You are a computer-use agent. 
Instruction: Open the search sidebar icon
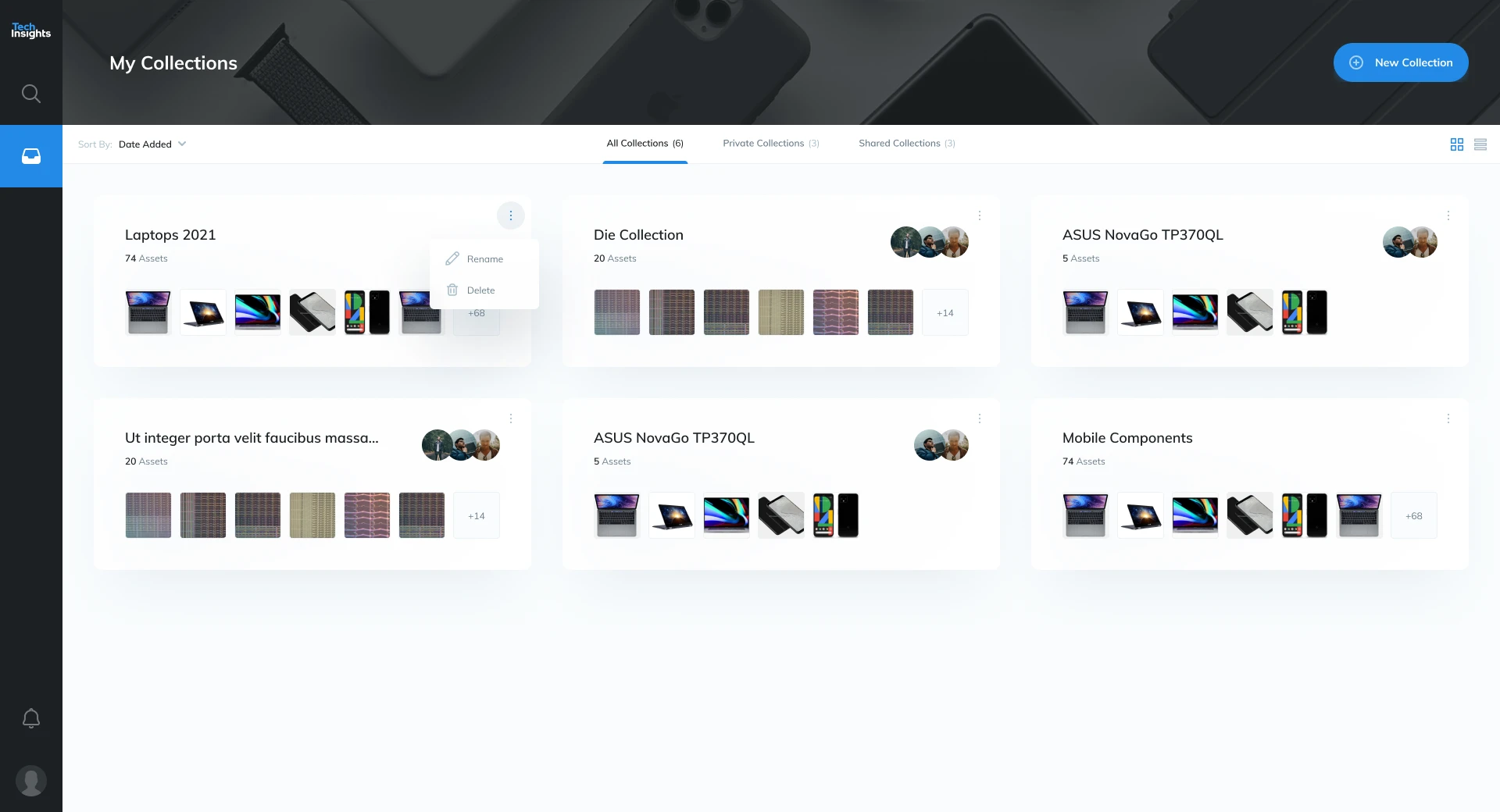pyautogui.click(x=31, y=93)
